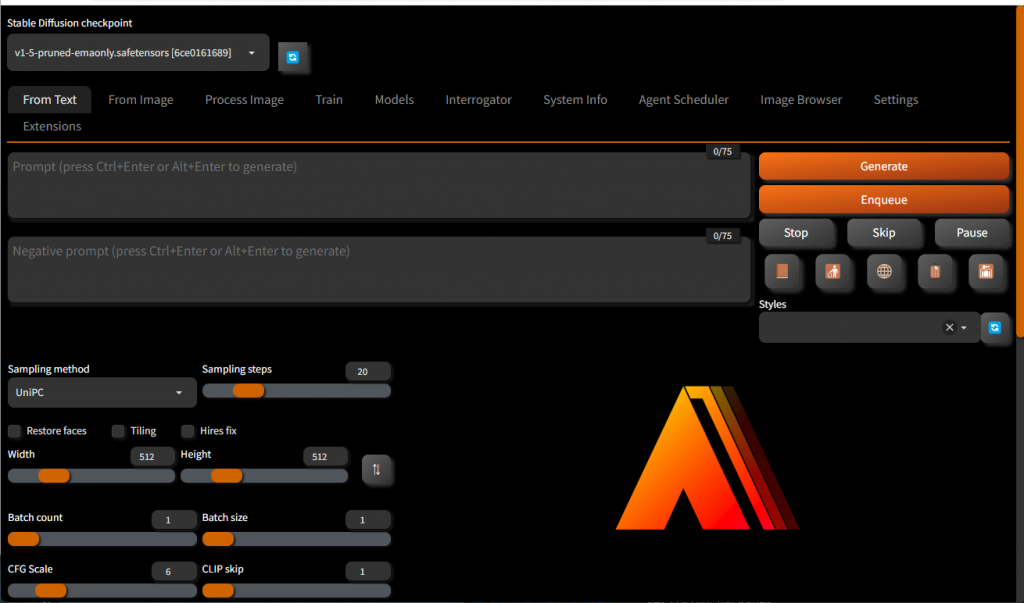Image resolution: width=1024 pixels, height=603 pixels.
Task: Open the Image Browser tab
Action: (x=801, y=99)
